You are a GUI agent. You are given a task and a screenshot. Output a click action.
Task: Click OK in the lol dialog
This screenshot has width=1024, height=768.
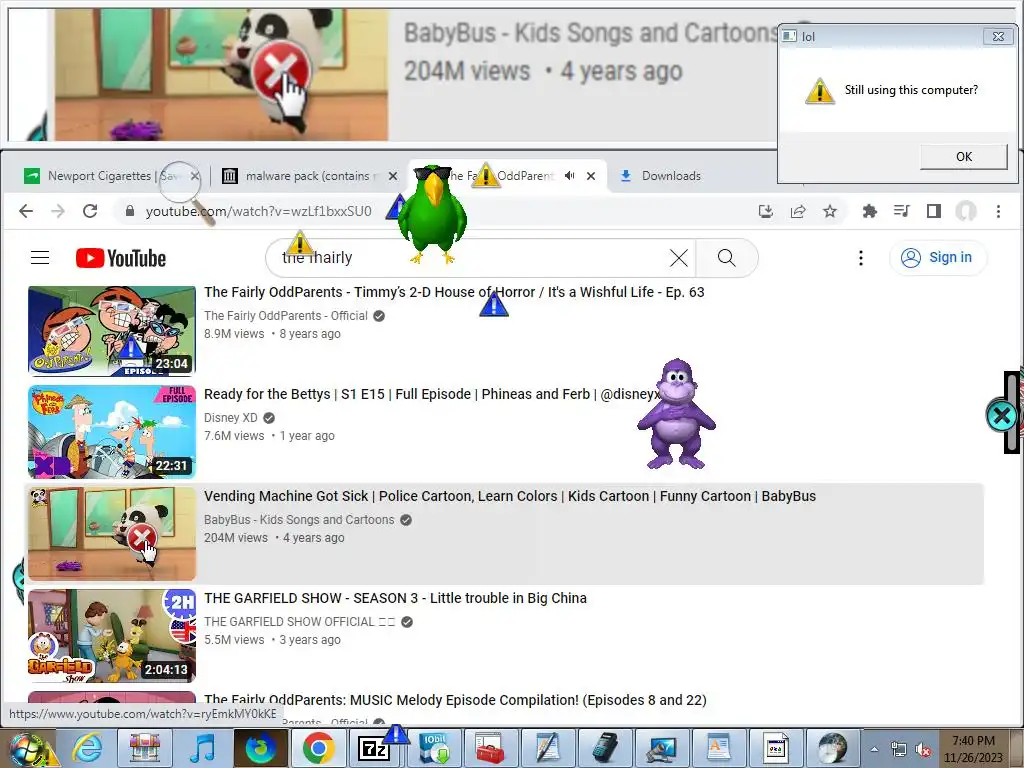[x=963, y=157]
